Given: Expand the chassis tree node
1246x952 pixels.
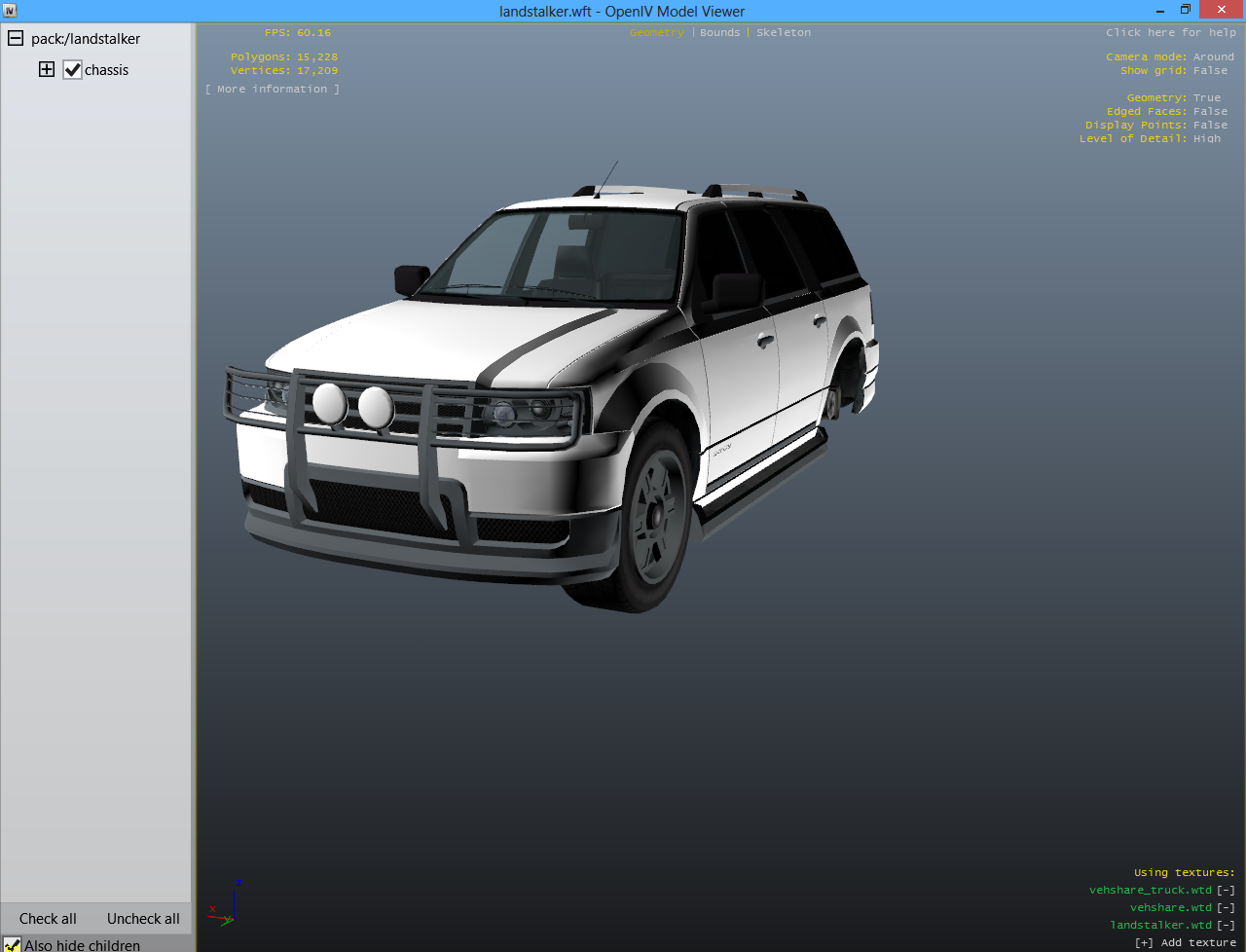Looking at the screenshot, I should [46, 69].
